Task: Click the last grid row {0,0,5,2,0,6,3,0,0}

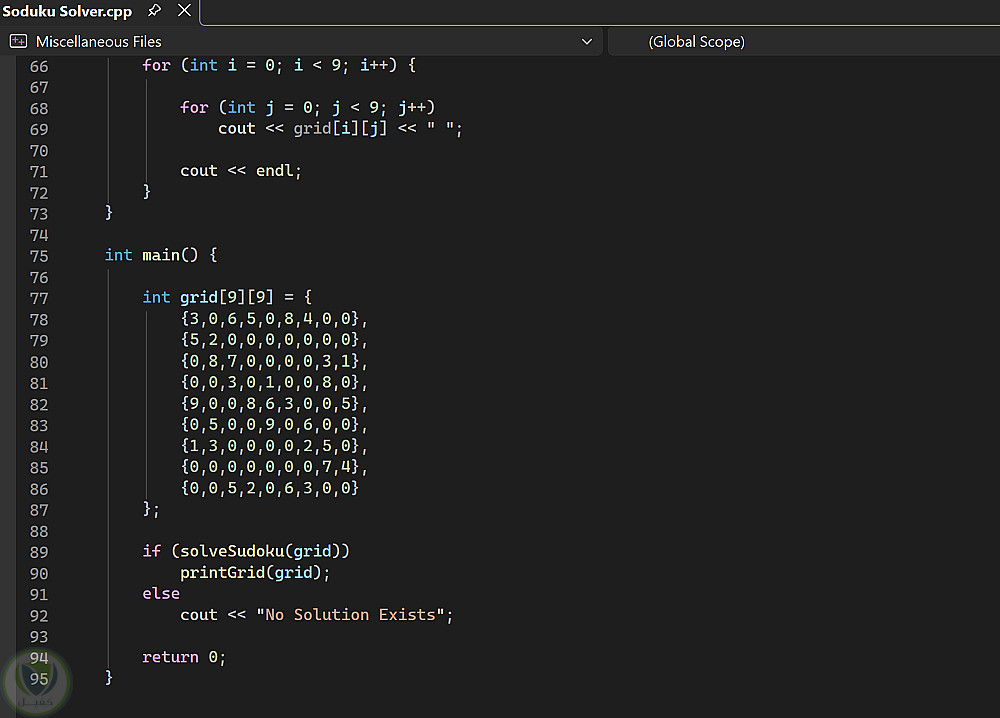Action: pyautogui.click(x=270, y=488)
